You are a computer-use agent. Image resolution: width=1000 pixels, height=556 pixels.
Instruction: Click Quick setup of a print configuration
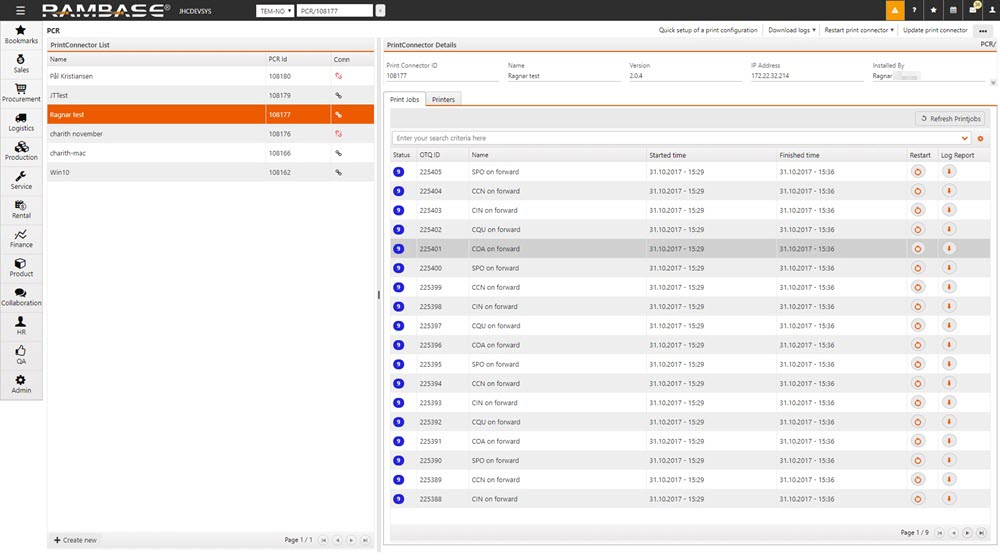[708, 30]
